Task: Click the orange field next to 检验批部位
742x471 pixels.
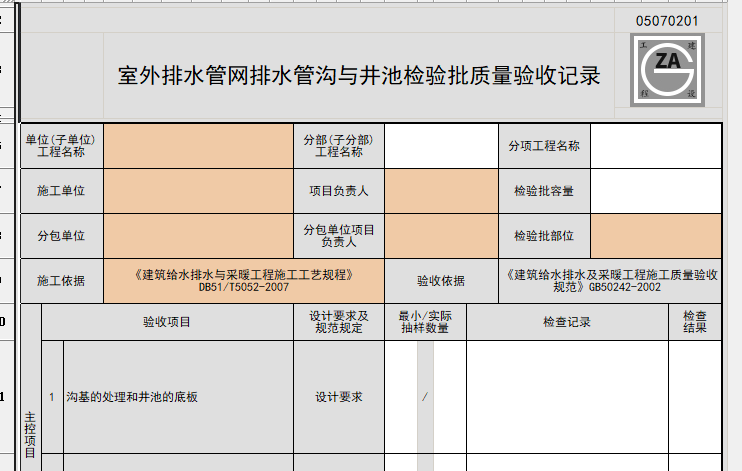Action: click(x=655, y=236)
